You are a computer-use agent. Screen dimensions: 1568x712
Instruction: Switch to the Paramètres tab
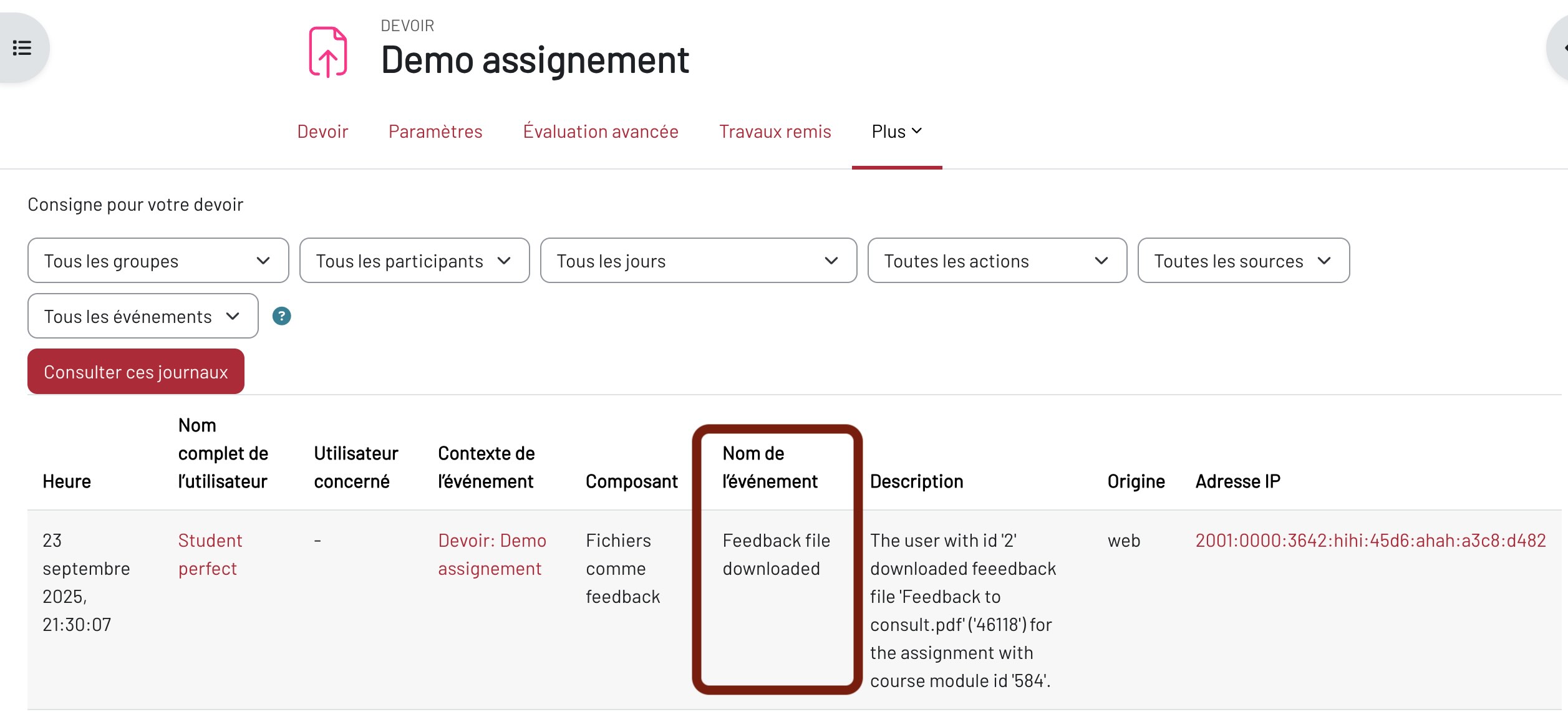(x=435, y=132)
